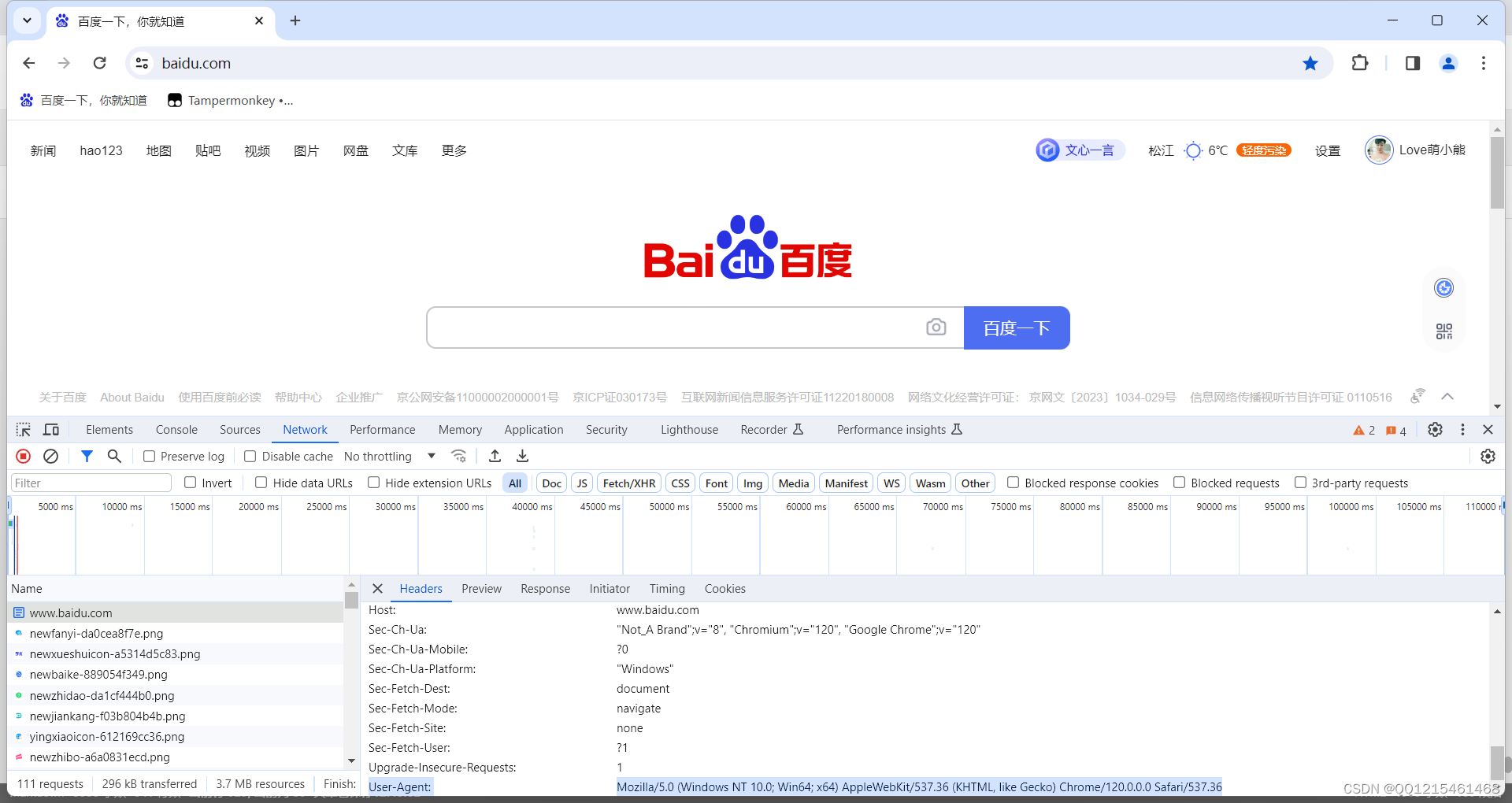Export HAR file download icon

pyautogui.click(x=522, y=456)
